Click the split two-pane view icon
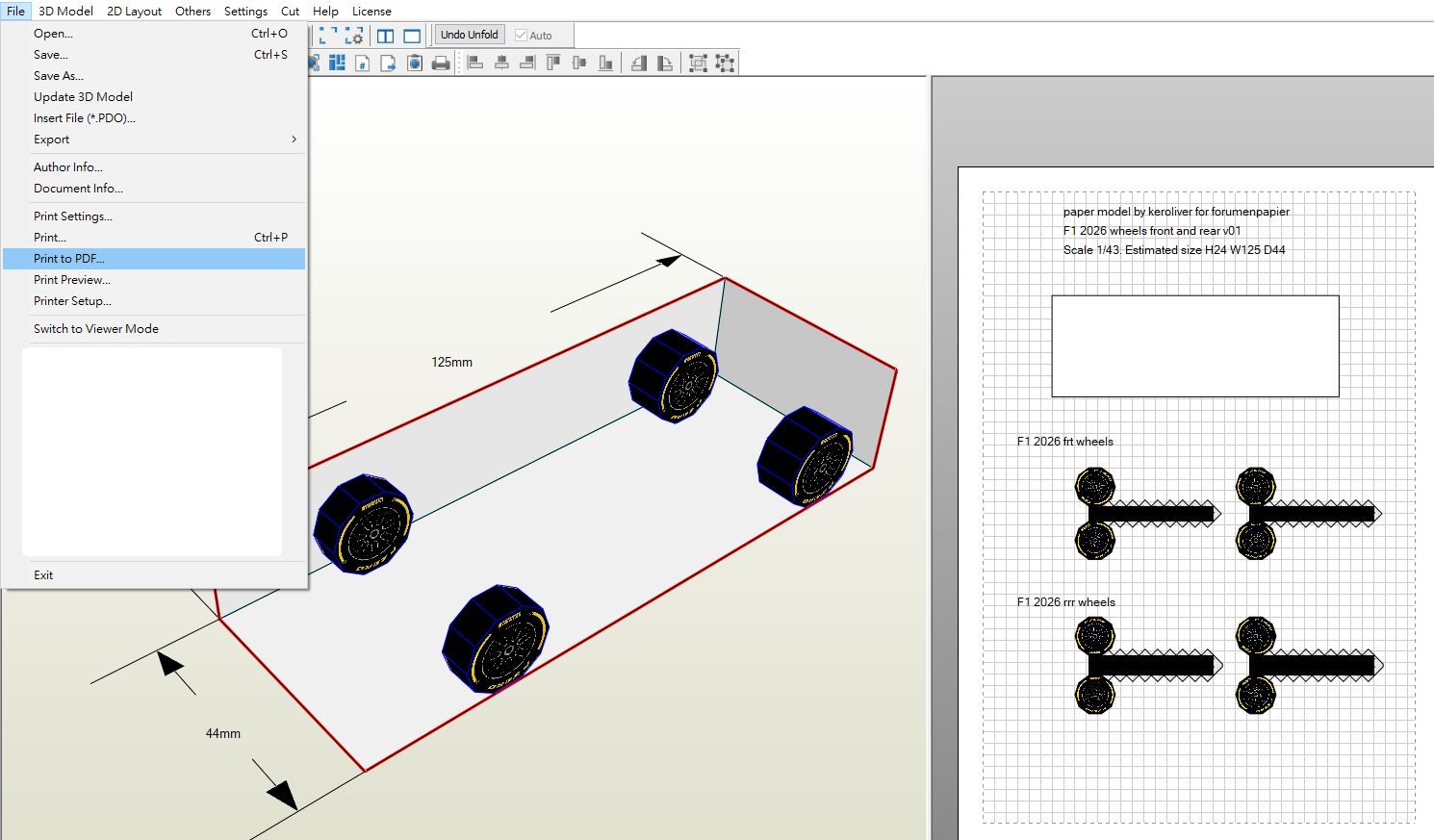 (x=386, y=36)
